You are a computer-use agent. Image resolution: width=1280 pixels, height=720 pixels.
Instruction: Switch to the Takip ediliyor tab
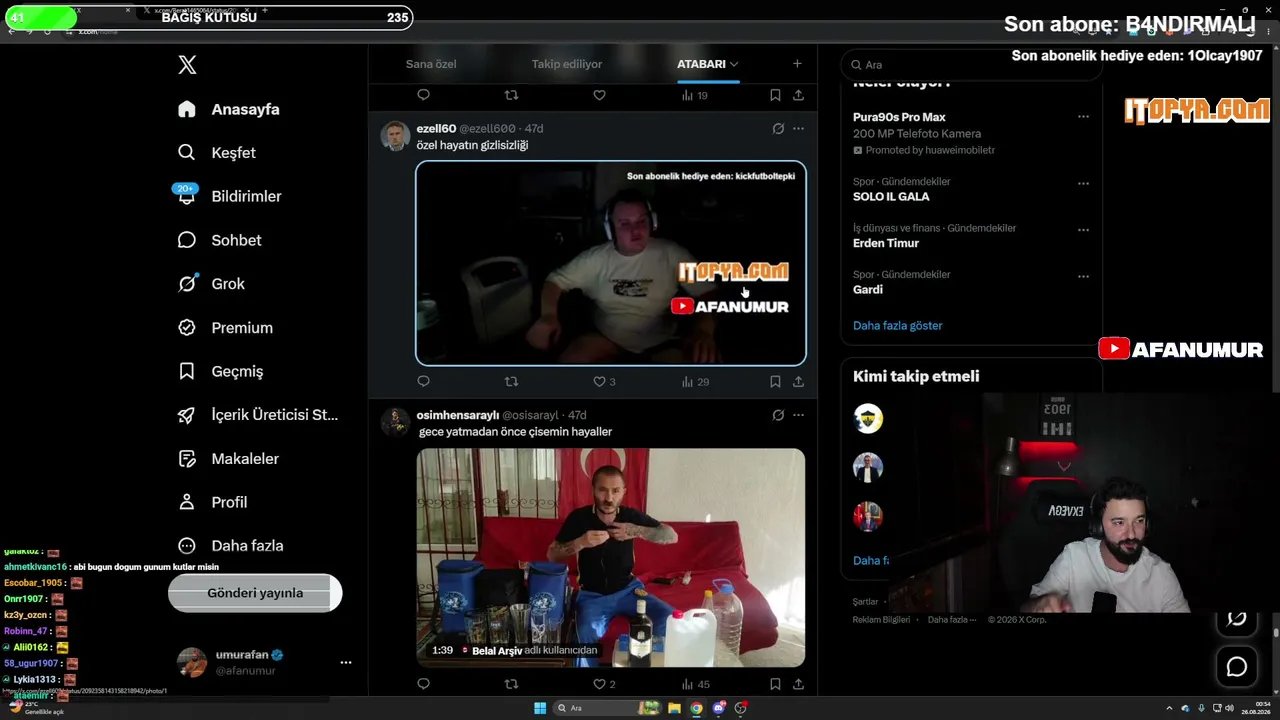coord(567,64)
